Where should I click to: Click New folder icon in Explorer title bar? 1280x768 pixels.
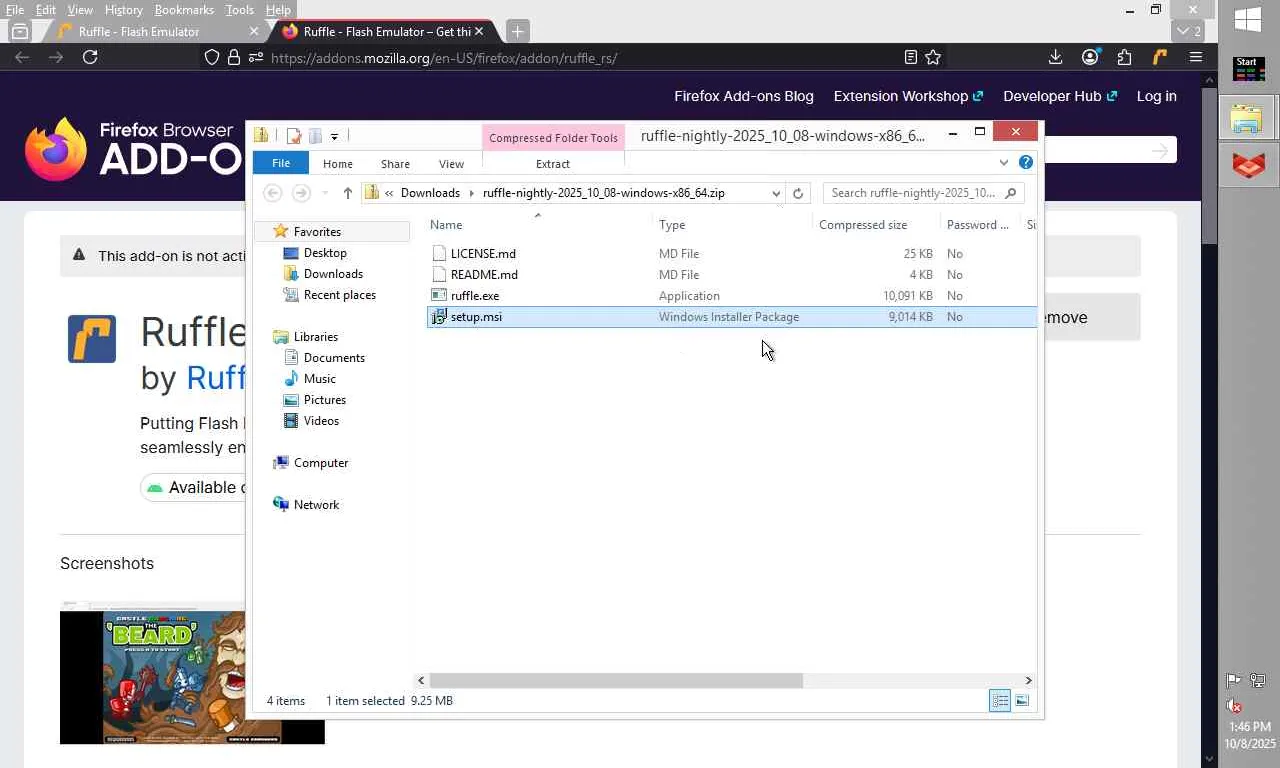click(x=315, y=135)
